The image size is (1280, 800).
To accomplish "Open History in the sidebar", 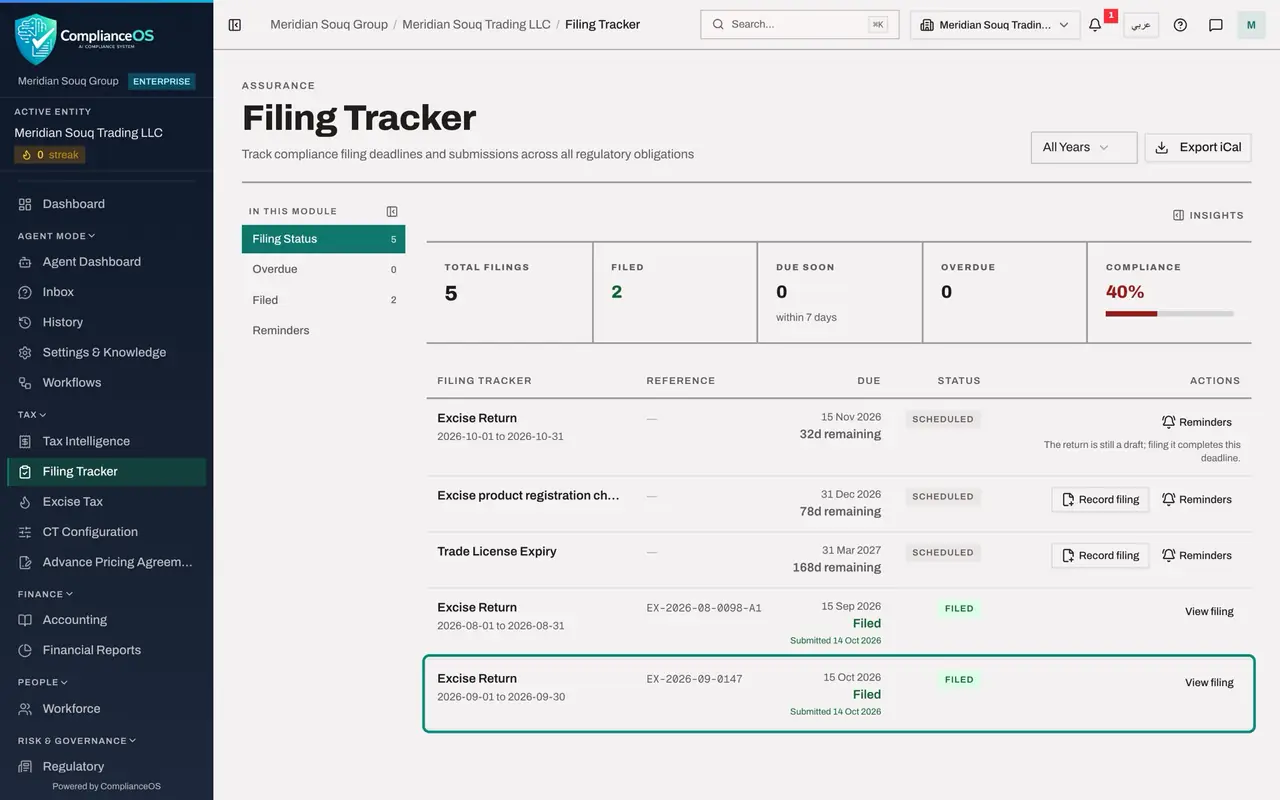I will point(107,322).
